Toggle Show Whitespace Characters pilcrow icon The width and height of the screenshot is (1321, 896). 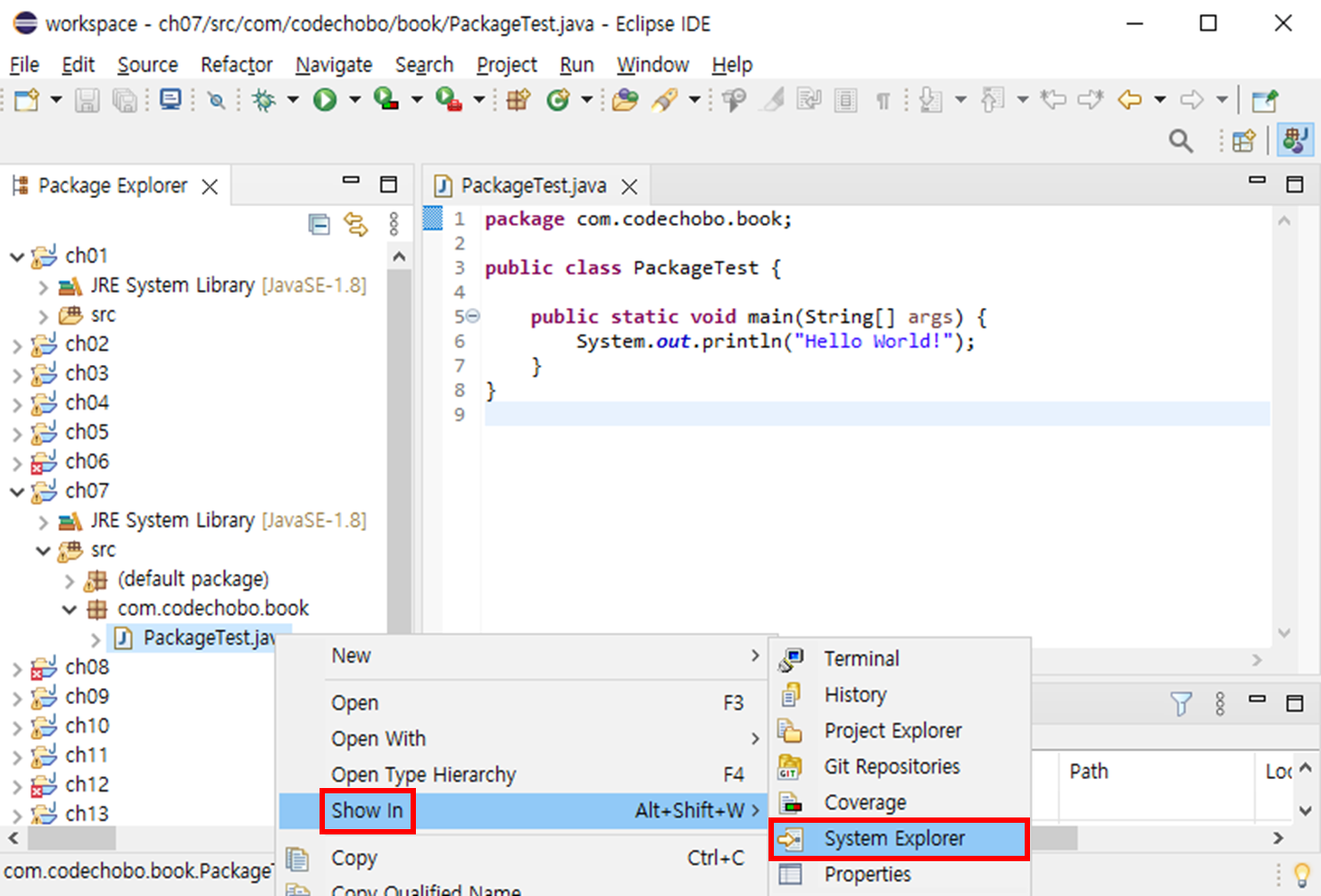(x=883, y=101)
